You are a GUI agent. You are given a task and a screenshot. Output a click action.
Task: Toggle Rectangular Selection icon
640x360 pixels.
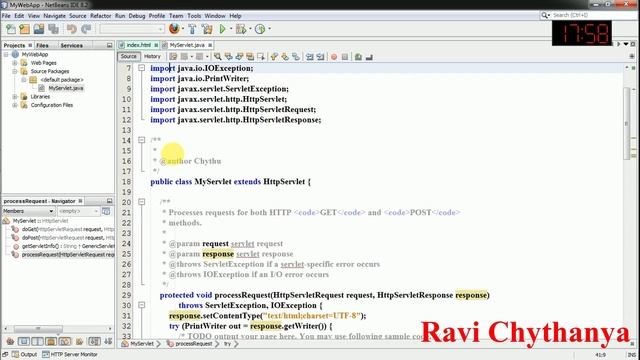coord(260,57)
